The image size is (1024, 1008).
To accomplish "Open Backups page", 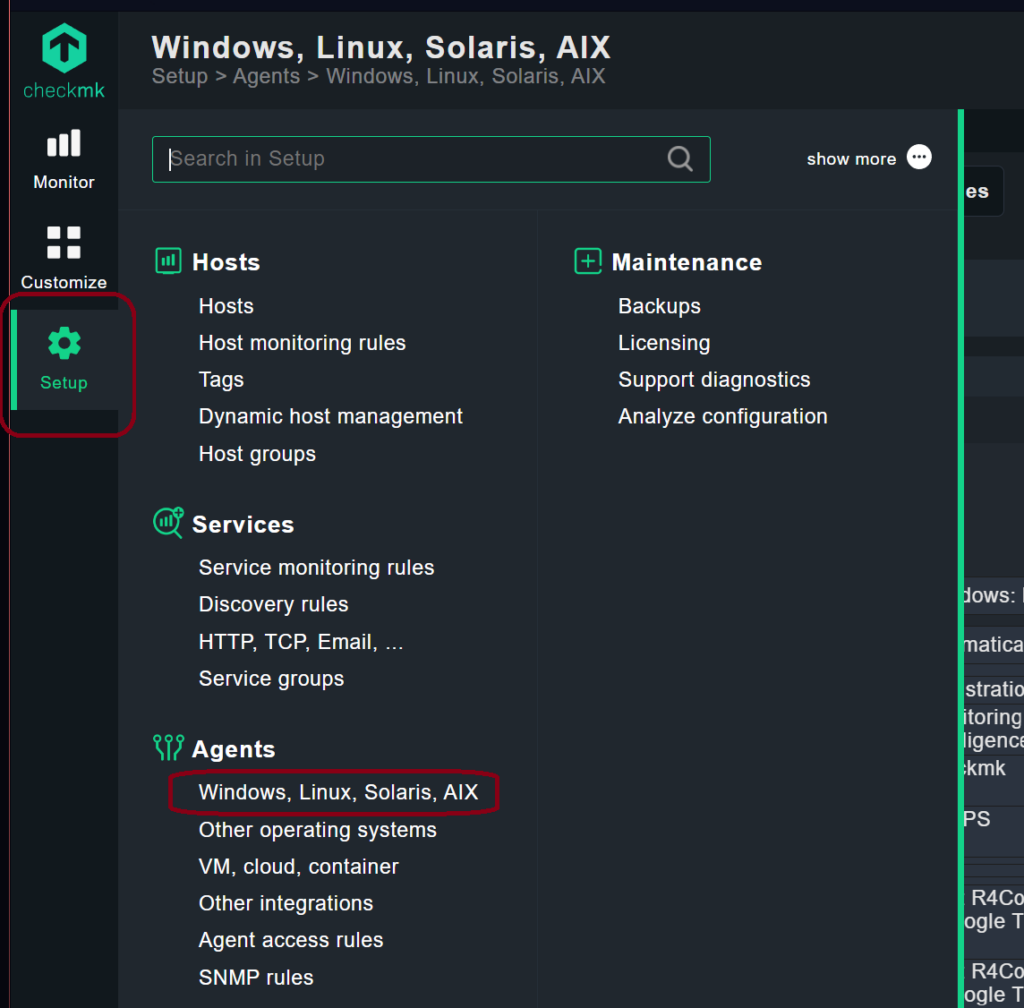I will 659,306.
